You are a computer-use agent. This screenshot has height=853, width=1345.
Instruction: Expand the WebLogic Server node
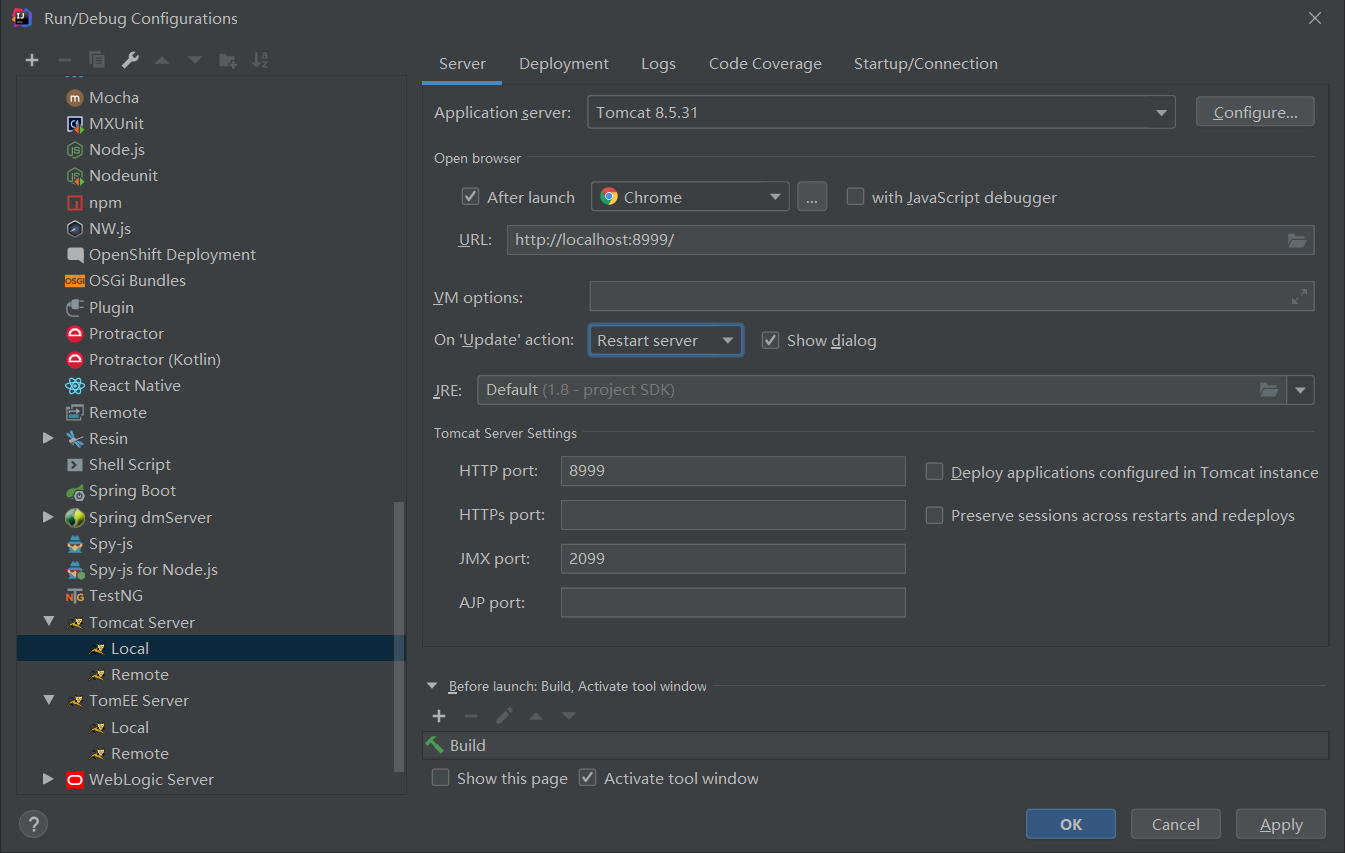(48, 779)
